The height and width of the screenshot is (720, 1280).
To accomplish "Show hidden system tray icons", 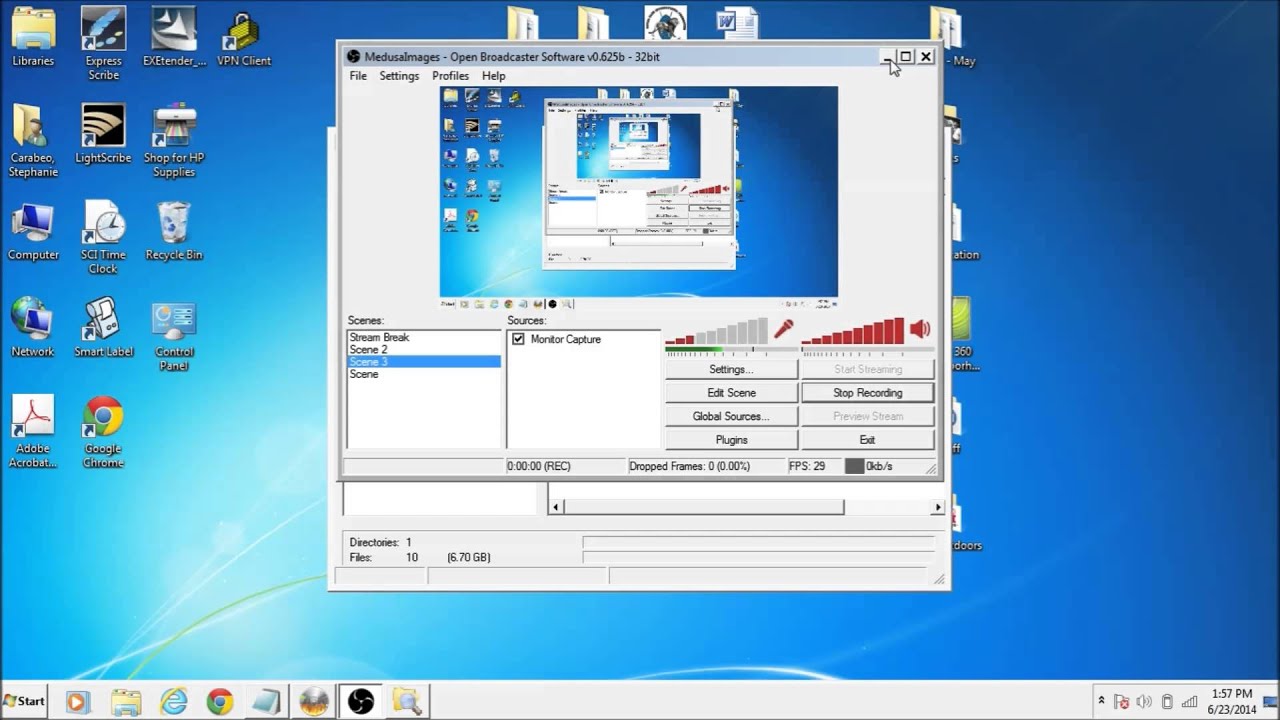I will tap(1101, 701).
